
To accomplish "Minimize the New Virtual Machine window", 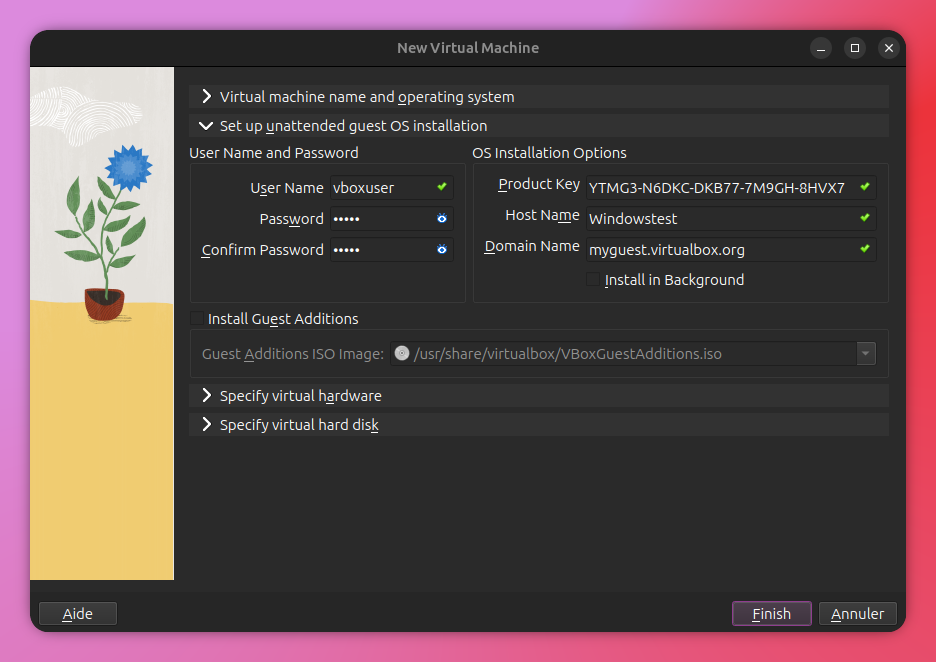I will (821, 48).
